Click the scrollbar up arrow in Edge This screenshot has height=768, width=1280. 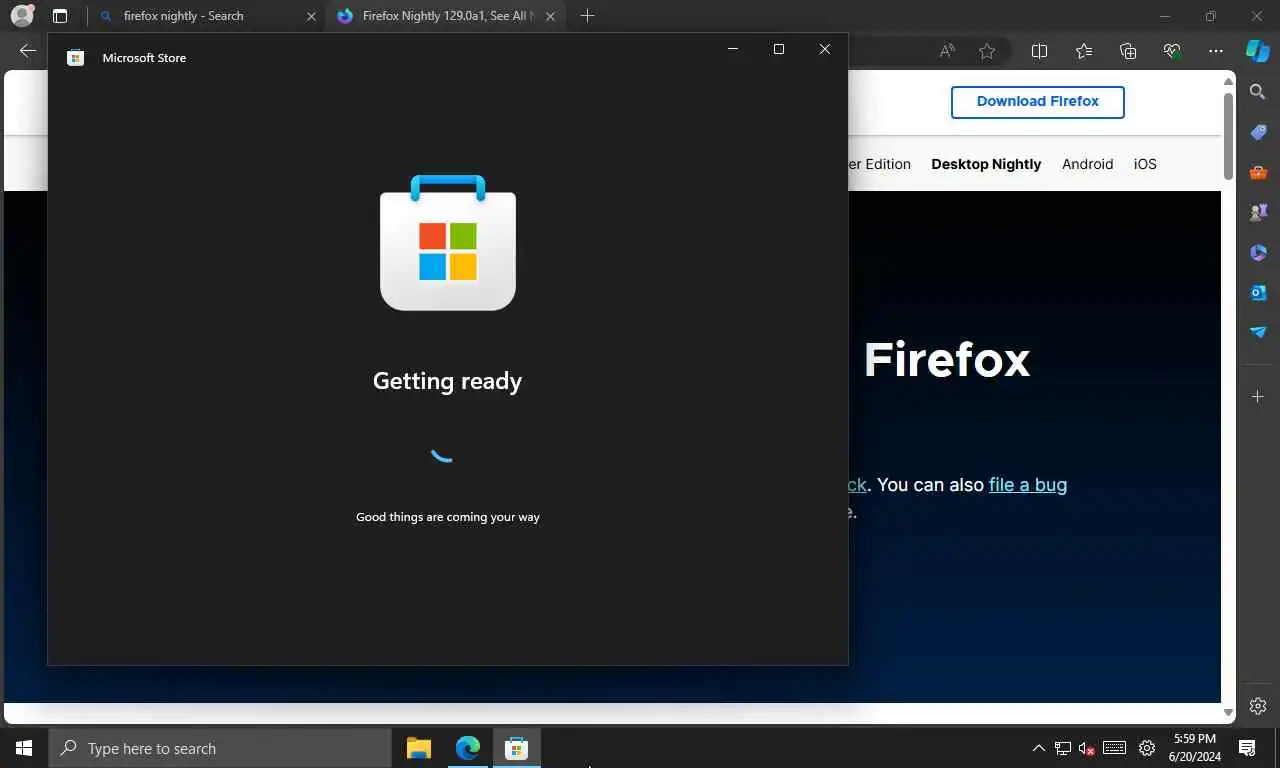coord(1228,81)
